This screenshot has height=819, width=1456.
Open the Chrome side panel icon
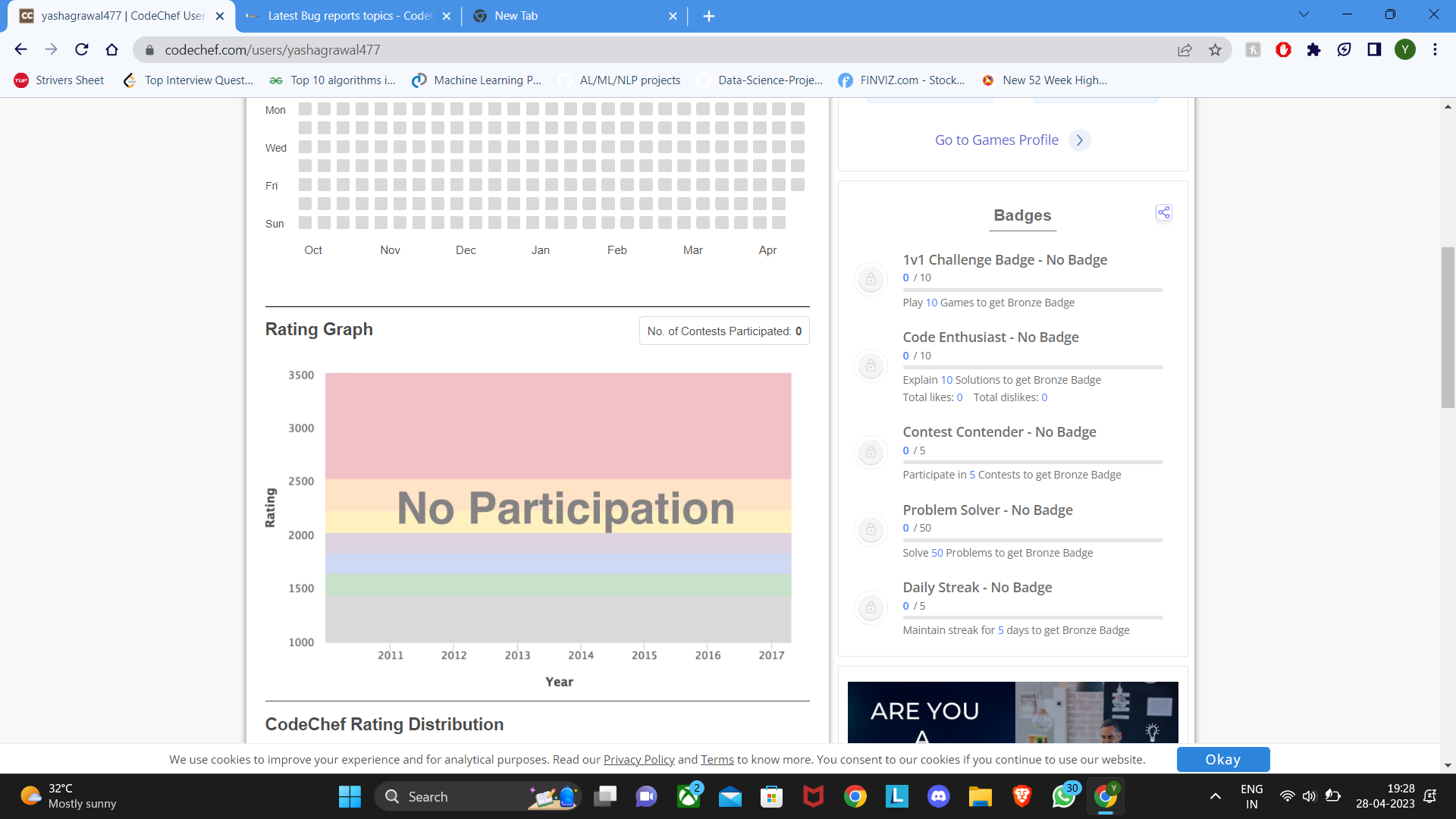click(x=1374, y=50)
